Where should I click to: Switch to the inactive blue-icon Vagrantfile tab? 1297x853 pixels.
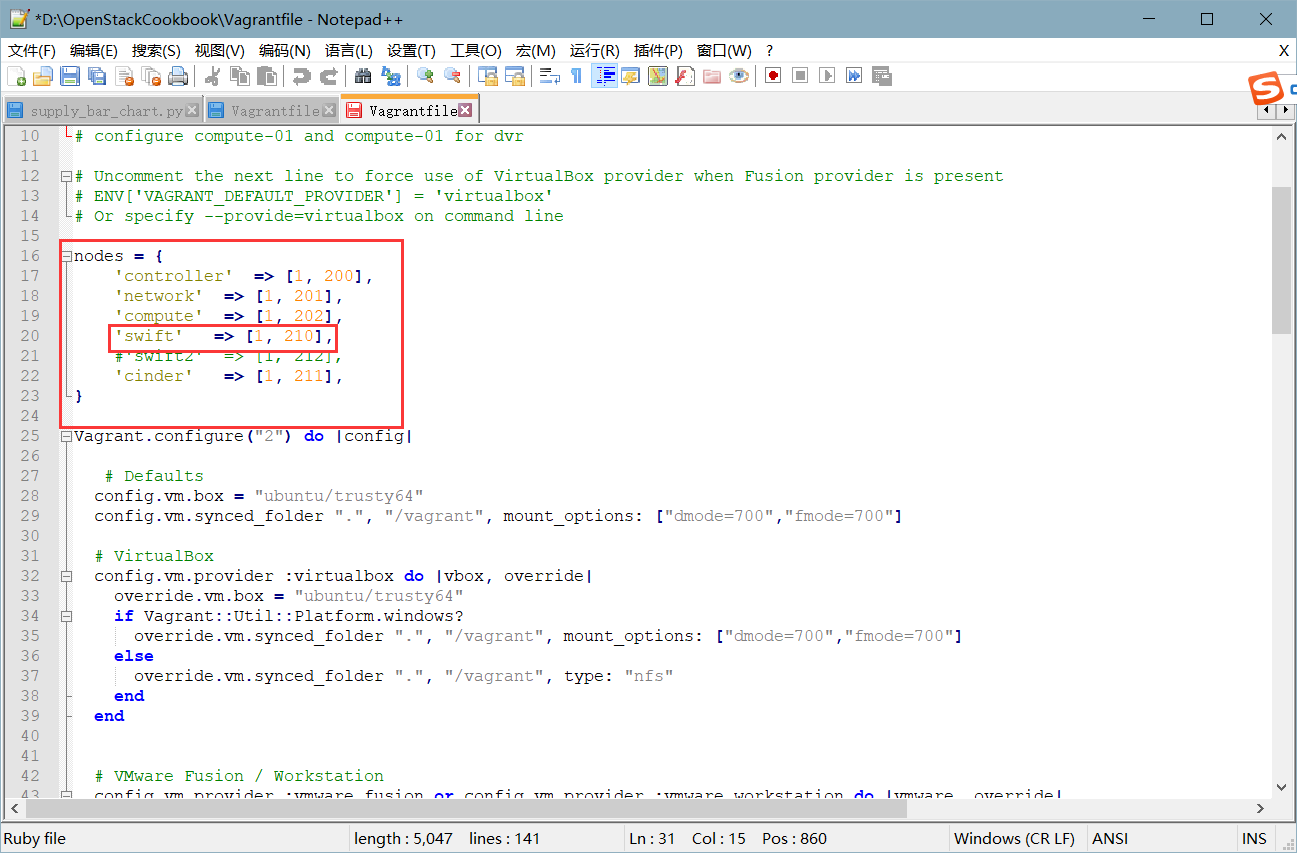(275, 111)
